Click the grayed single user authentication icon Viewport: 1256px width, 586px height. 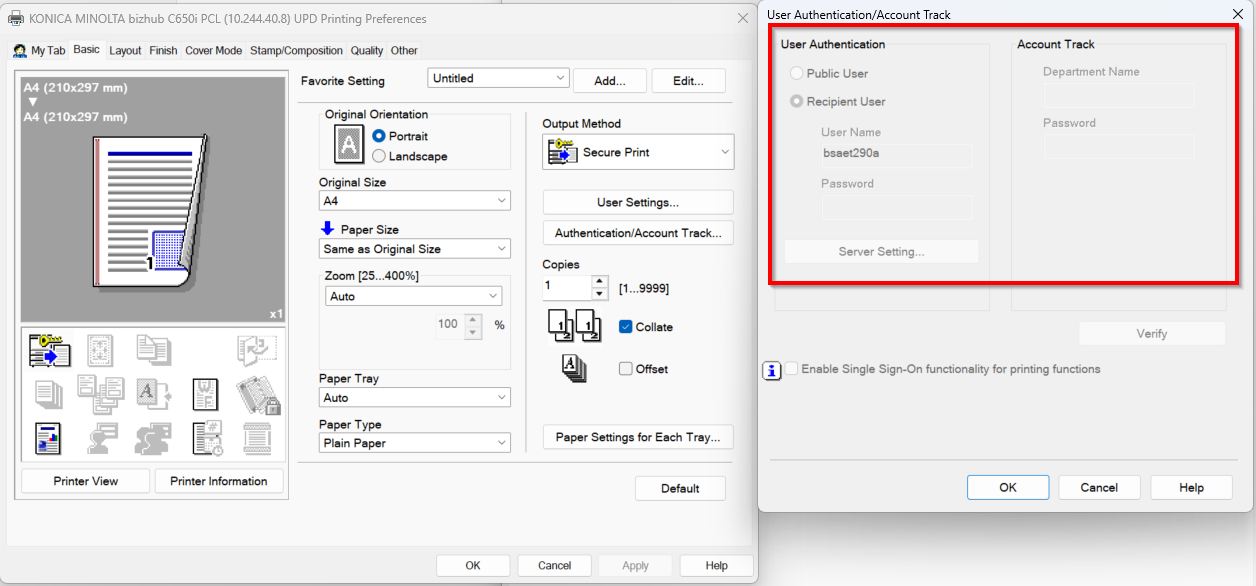(x=102, y=438)
